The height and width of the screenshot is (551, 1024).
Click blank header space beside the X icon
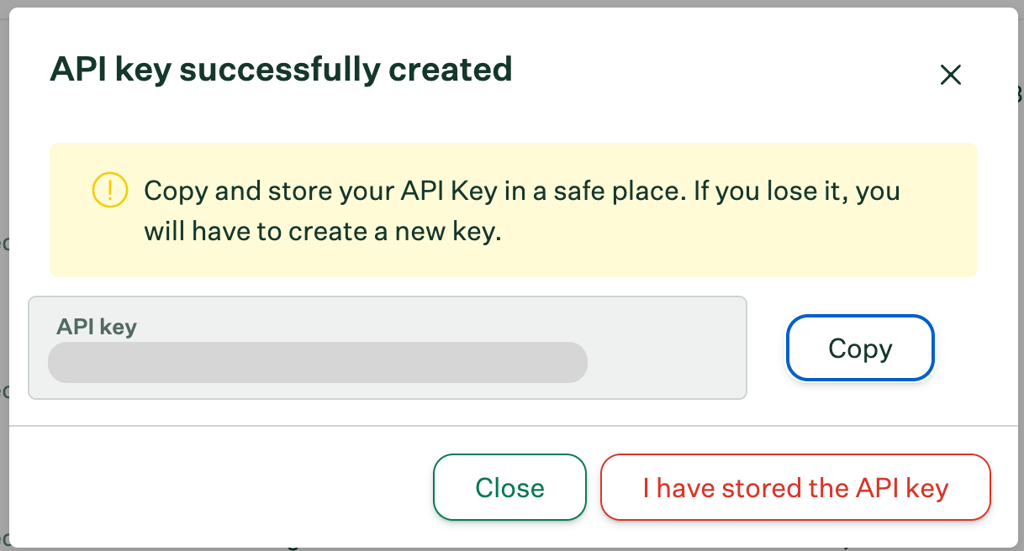[725, 72]
